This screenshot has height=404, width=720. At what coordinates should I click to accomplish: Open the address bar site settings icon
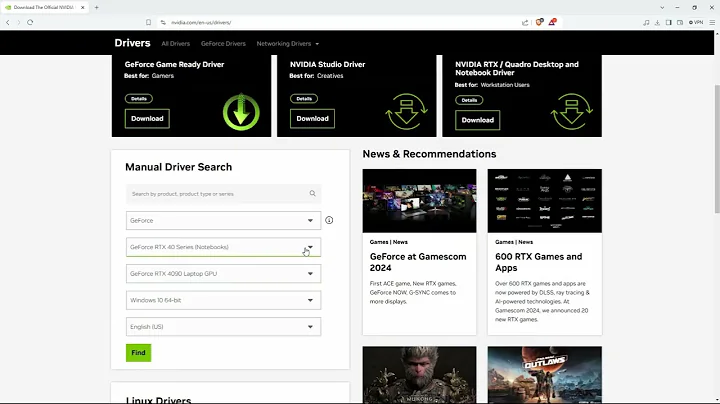pos(163,22)
